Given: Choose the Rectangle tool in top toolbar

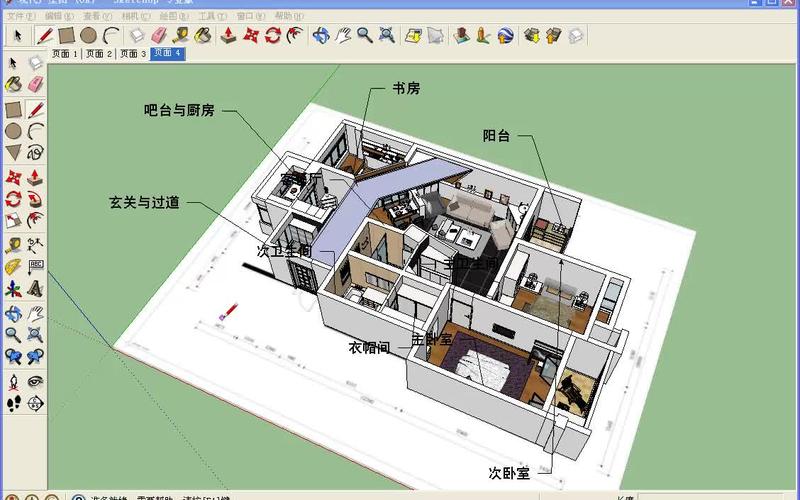Looking at the screenshot, I should point(67,36).
